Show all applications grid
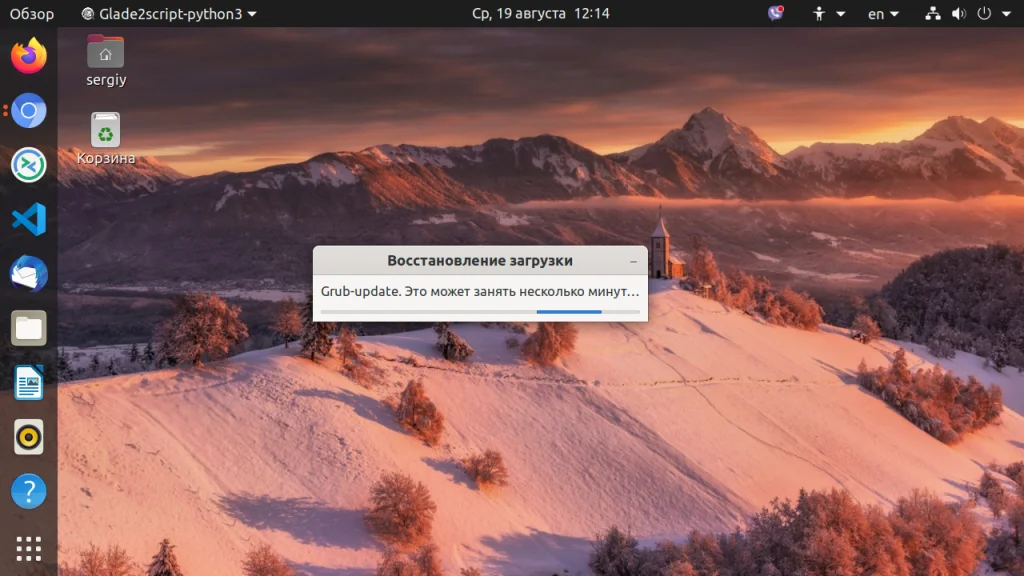 pos(29,549)
